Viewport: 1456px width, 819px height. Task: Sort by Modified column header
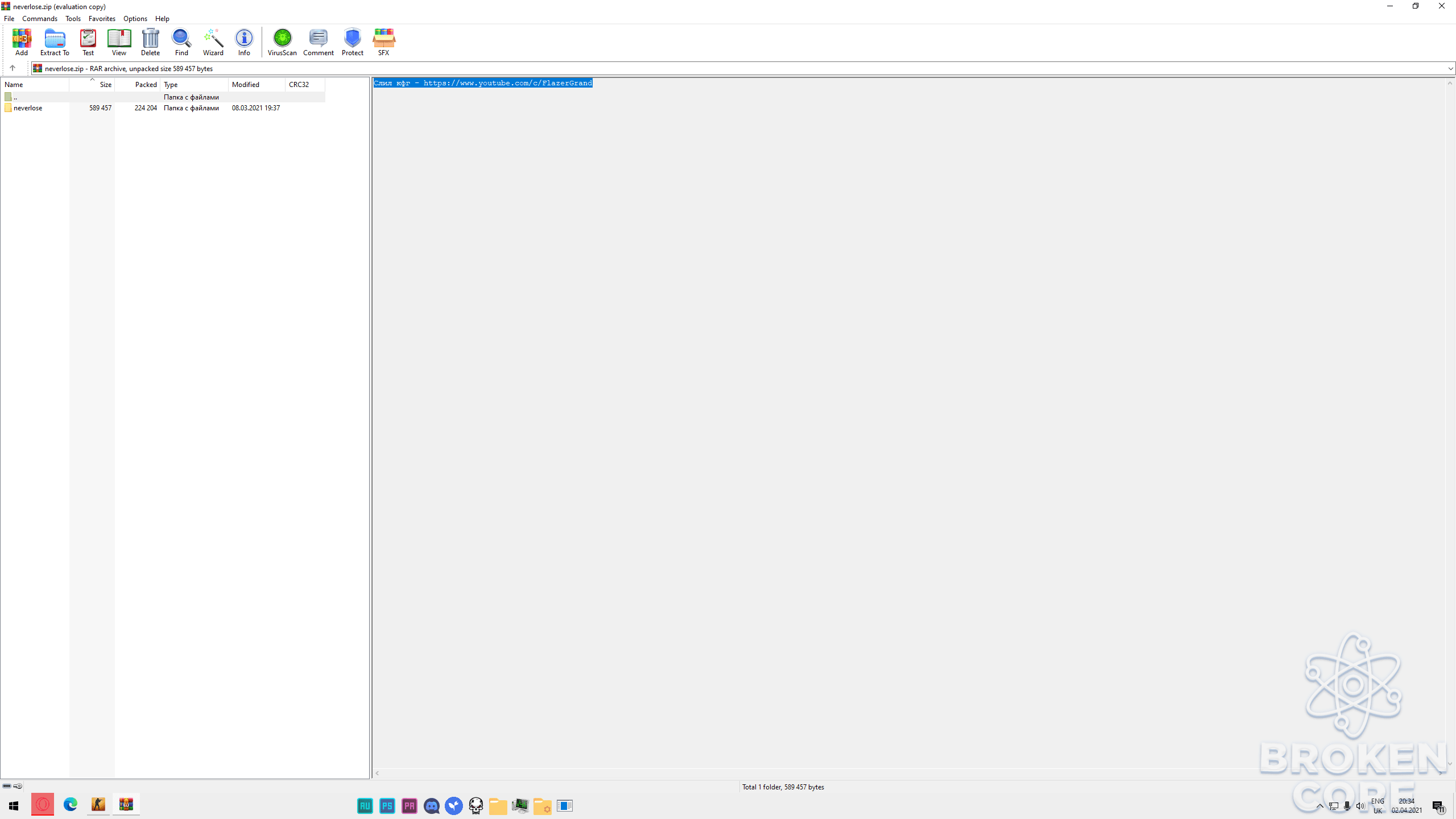coord(257,84)
